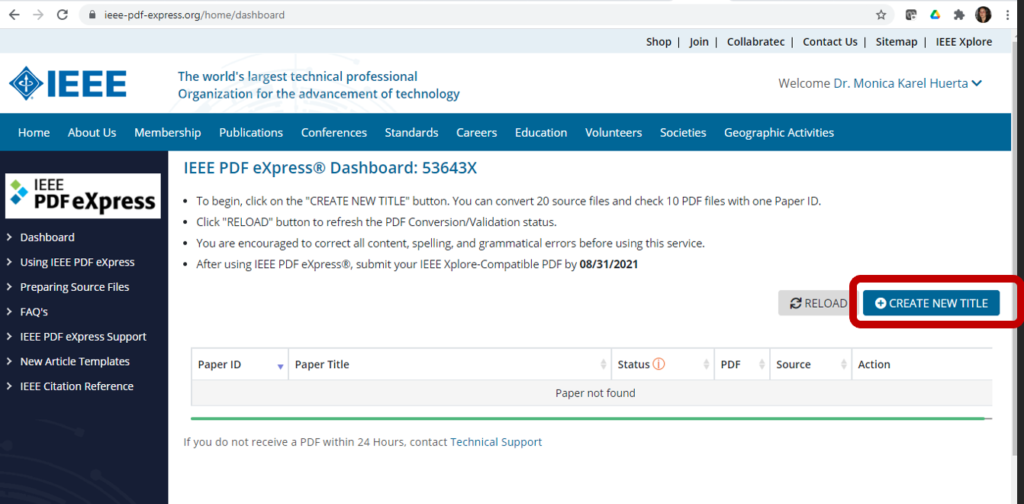The width and height of the screenshot is (1024, 504).
Task: Open the Shop link
Action: (x=658, y=42)
